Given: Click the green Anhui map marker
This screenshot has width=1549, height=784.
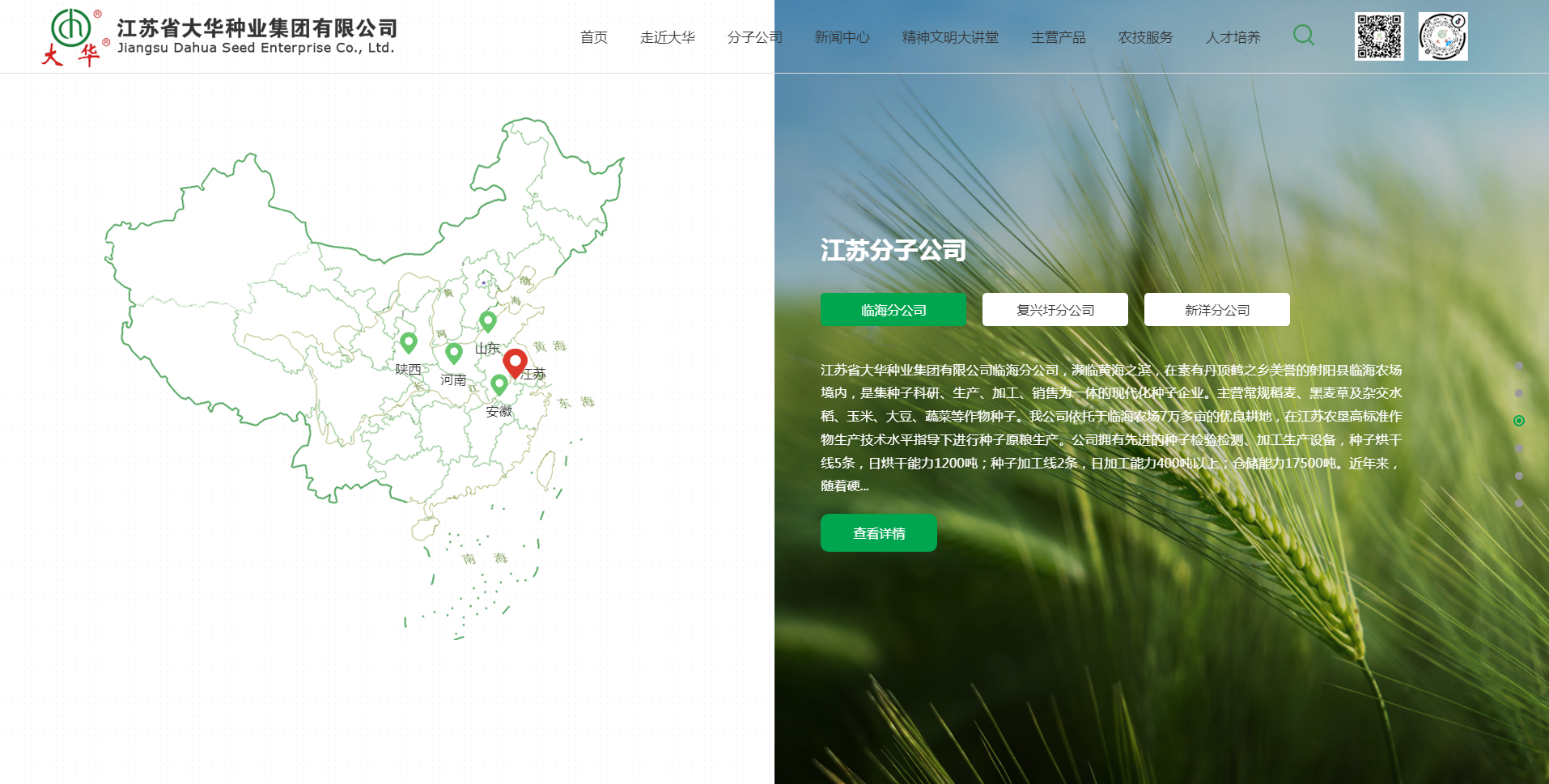Looking at the screenshot, I should click(x=499, y=384).
